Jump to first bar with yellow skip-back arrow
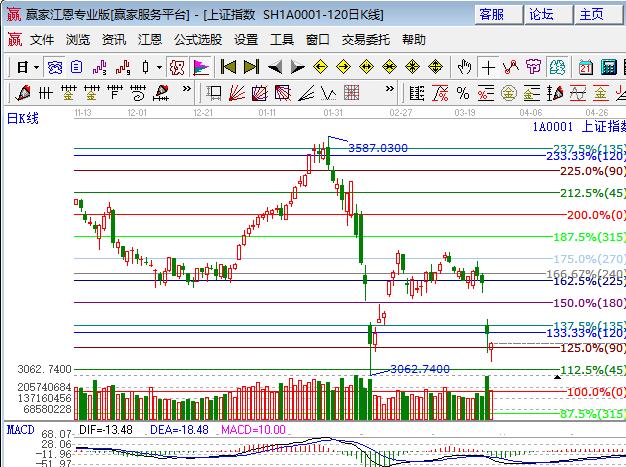 [x=228, y=67]
